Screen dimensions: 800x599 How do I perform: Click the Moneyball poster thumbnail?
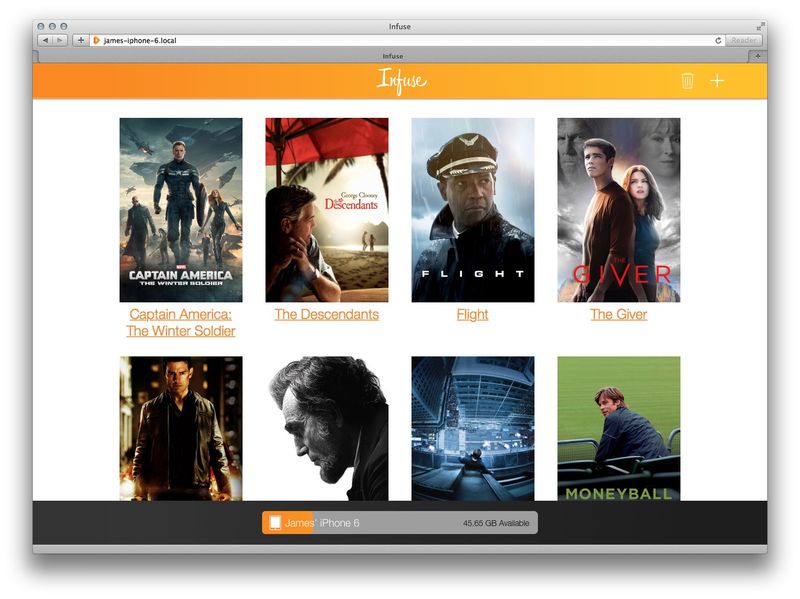pos(619,428)
